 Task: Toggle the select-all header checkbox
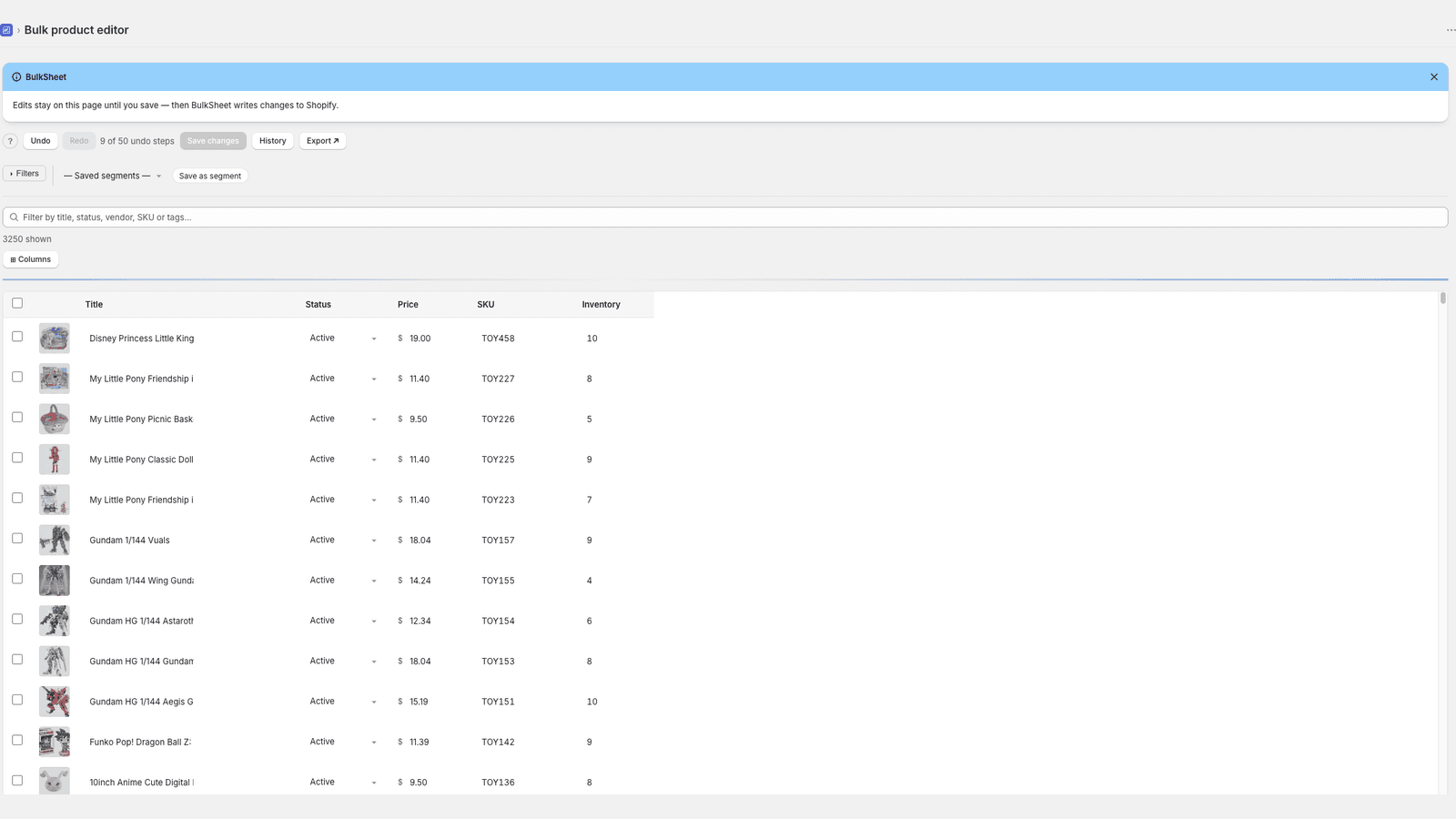(17, 303)
